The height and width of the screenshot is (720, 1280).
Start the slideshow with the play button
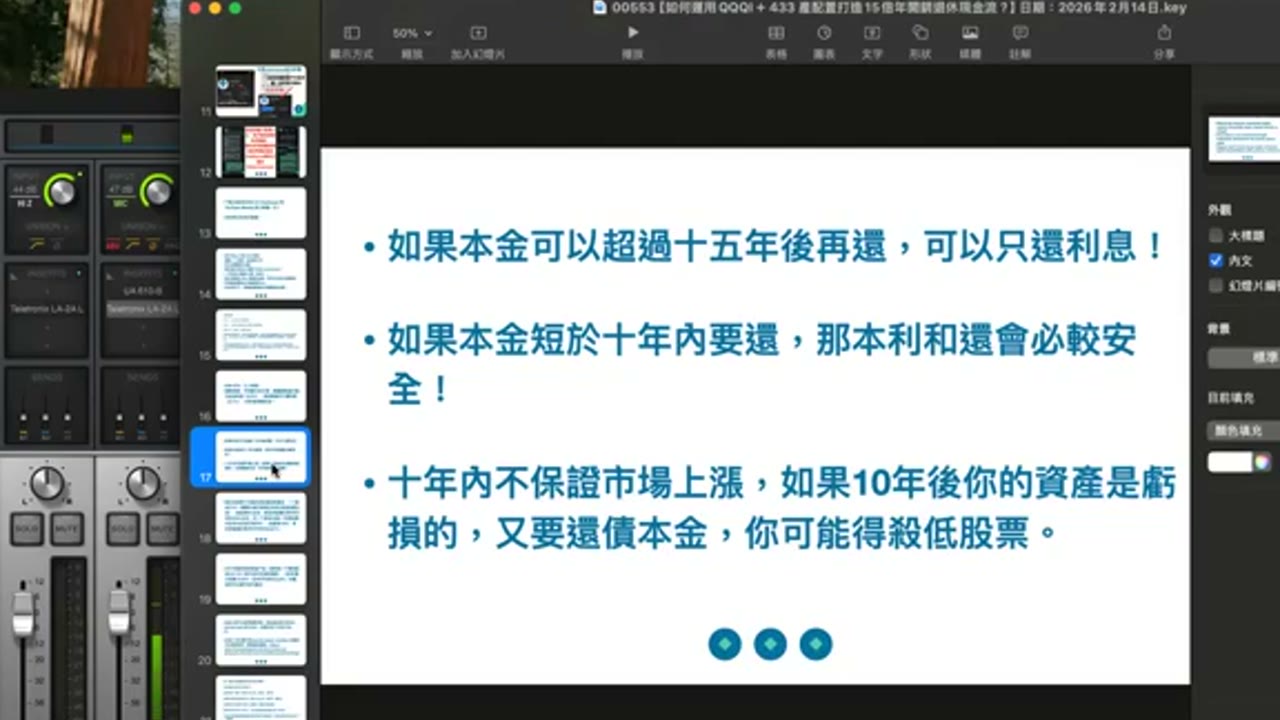coord(632,33)
